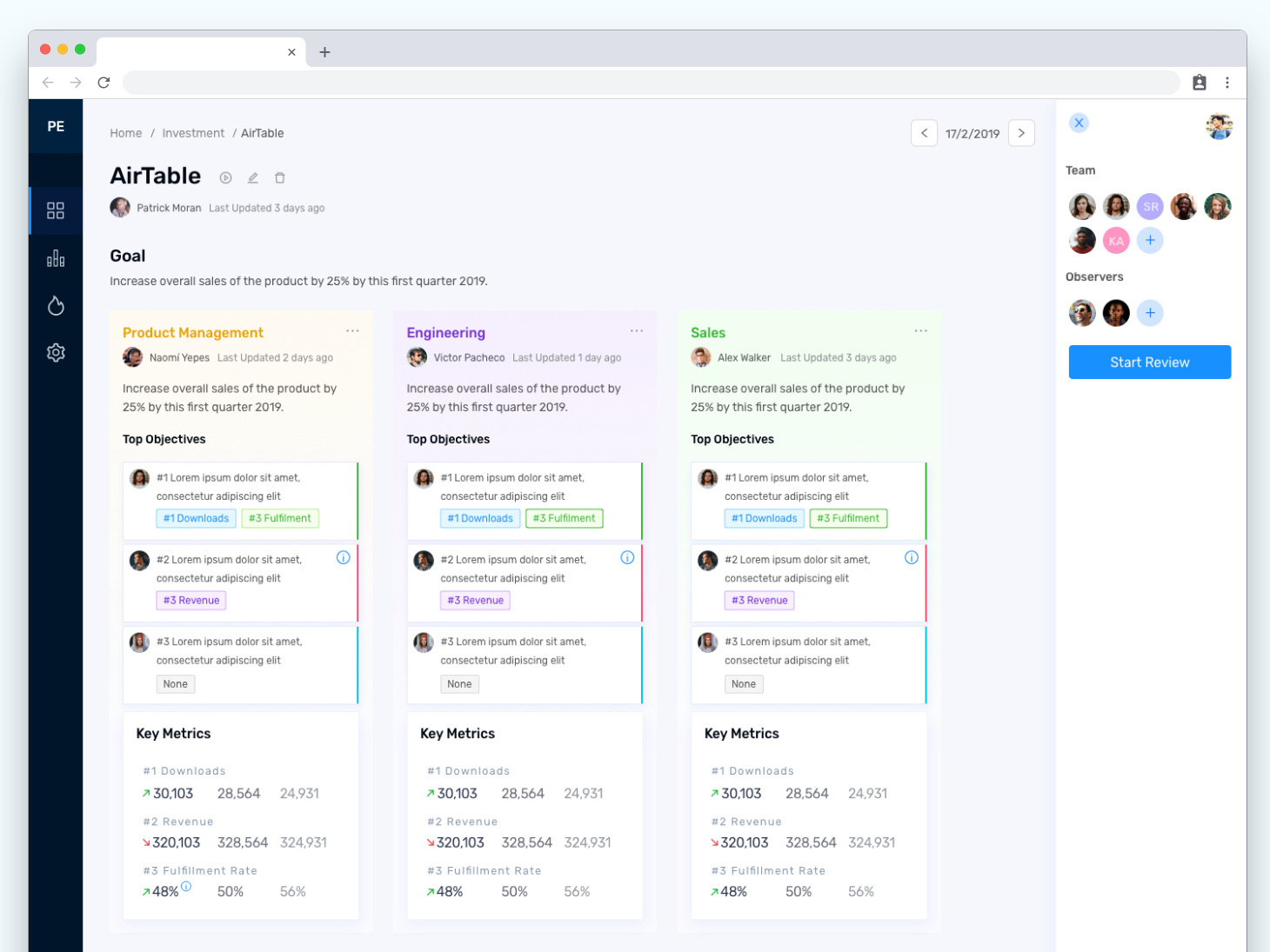Click first observer avatar with sunglasses

1082,313
